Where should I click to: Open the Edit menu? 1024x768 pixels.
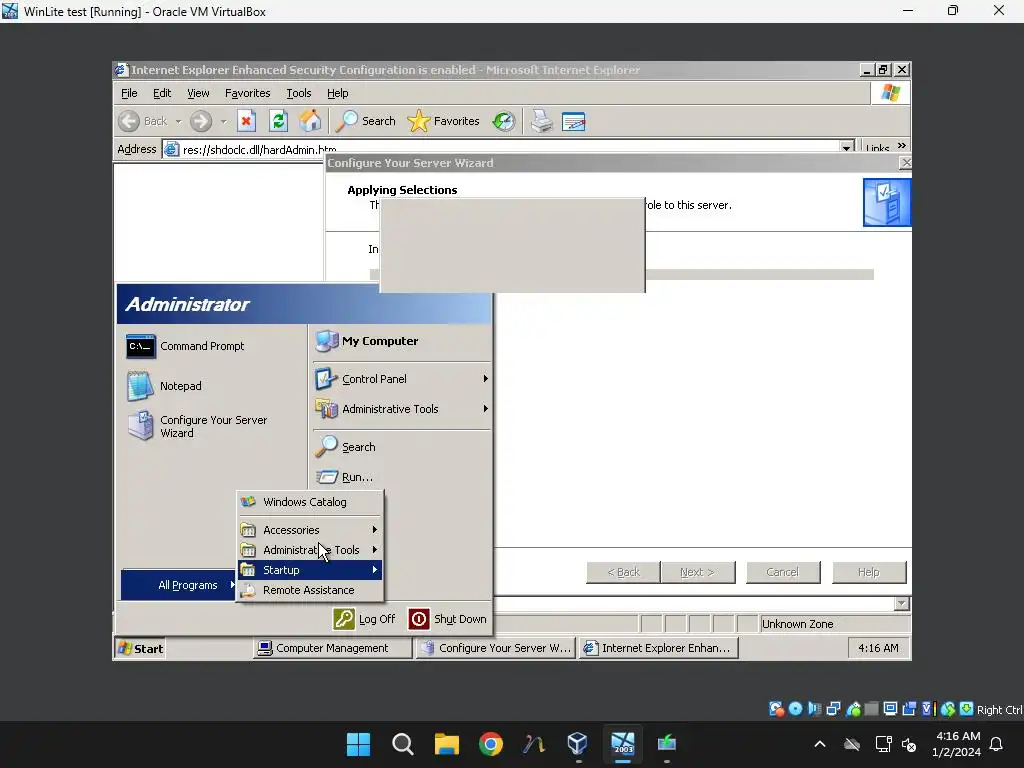coord(162,93)
